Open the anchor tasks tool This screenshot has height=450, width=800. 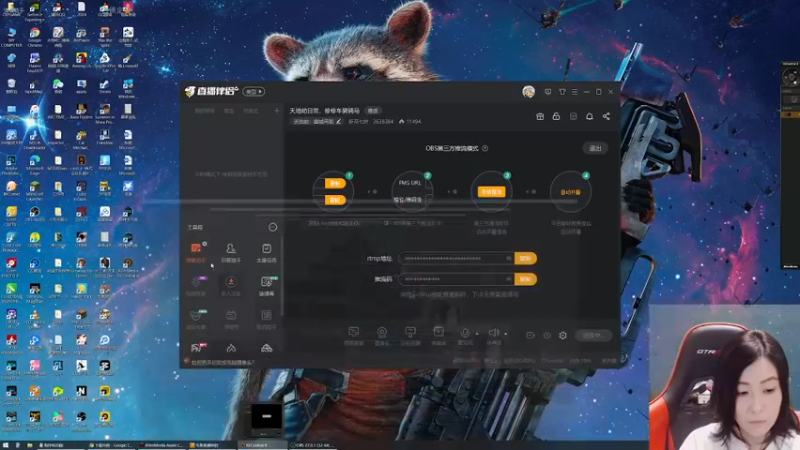(x=266, y=252)
